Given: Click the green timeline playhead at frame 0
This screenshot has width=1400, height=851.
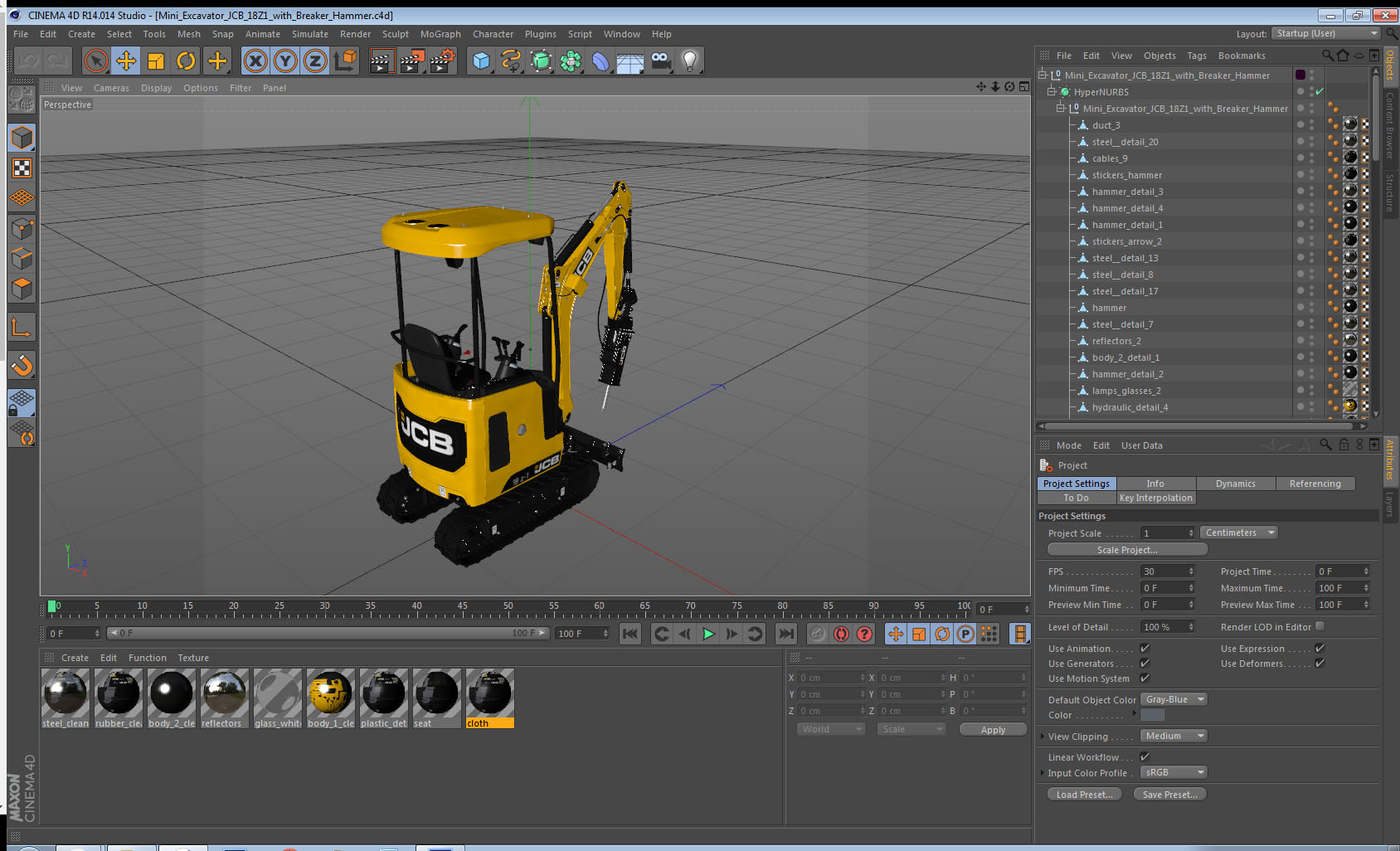Looking at the screenshot, I should coord(52,607).
